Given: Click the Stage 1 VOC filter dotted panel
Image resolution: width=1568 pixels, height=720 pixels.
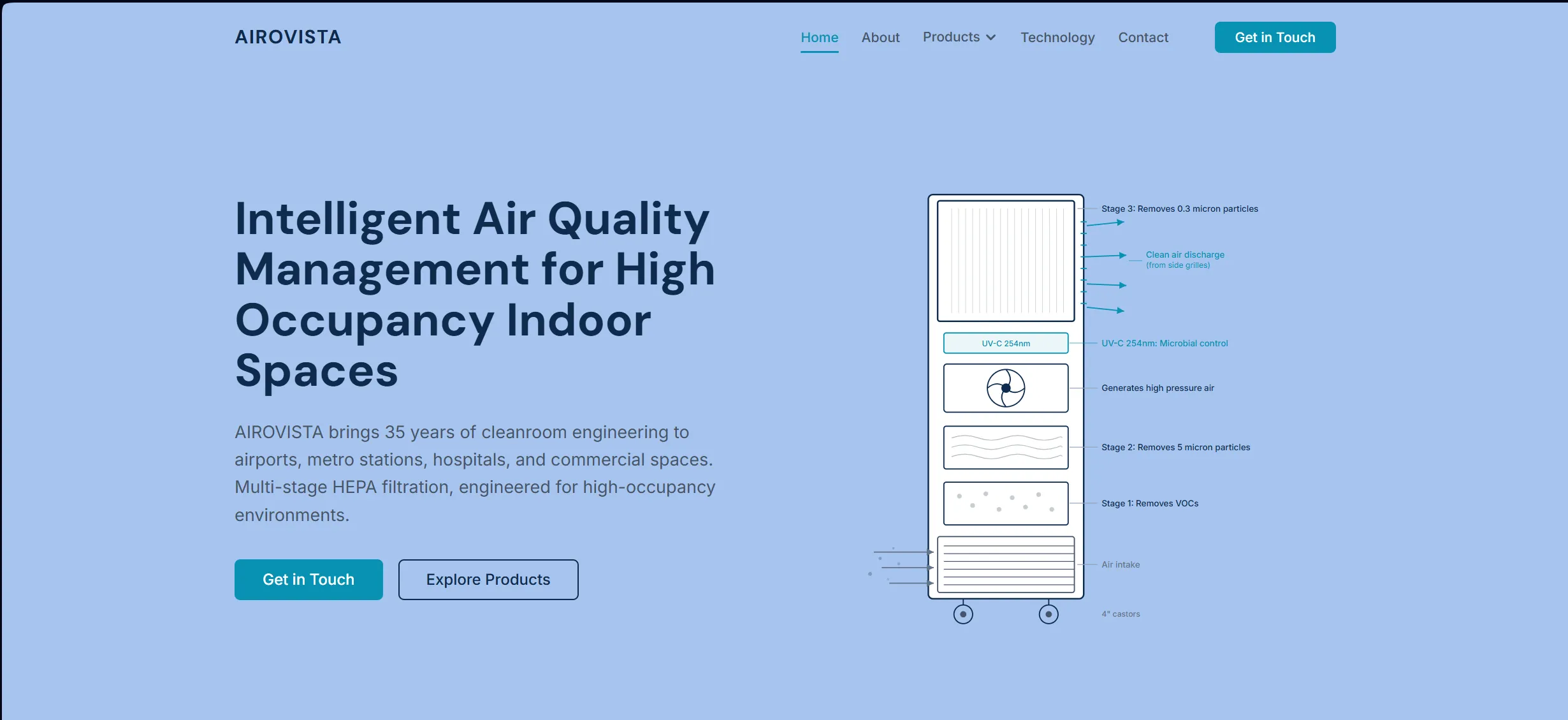Looking at the screenshot, I should coord(1005,503).
